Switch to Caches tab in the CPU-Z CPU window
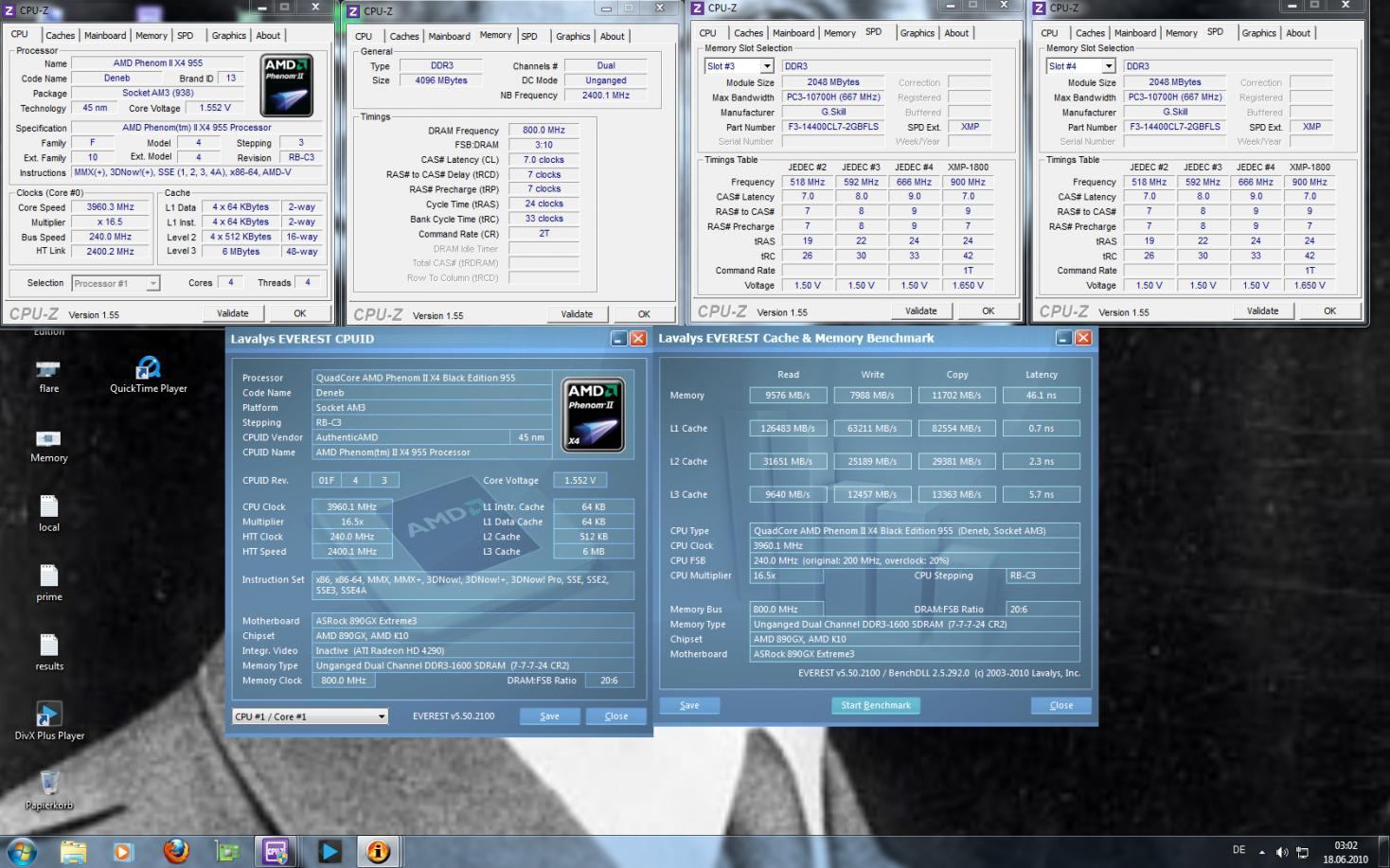Screen dimensions: 1390x868 60,35
